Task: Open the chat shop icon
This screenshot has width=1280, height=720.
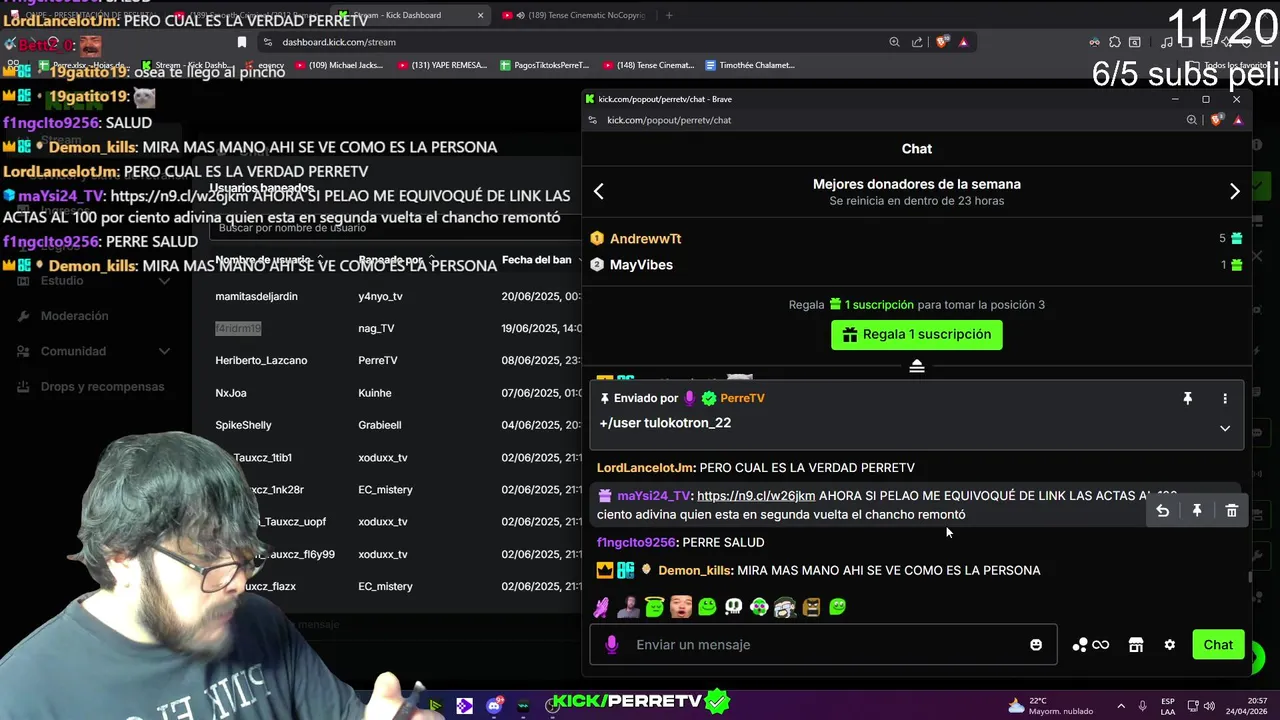Action: 1136,645
